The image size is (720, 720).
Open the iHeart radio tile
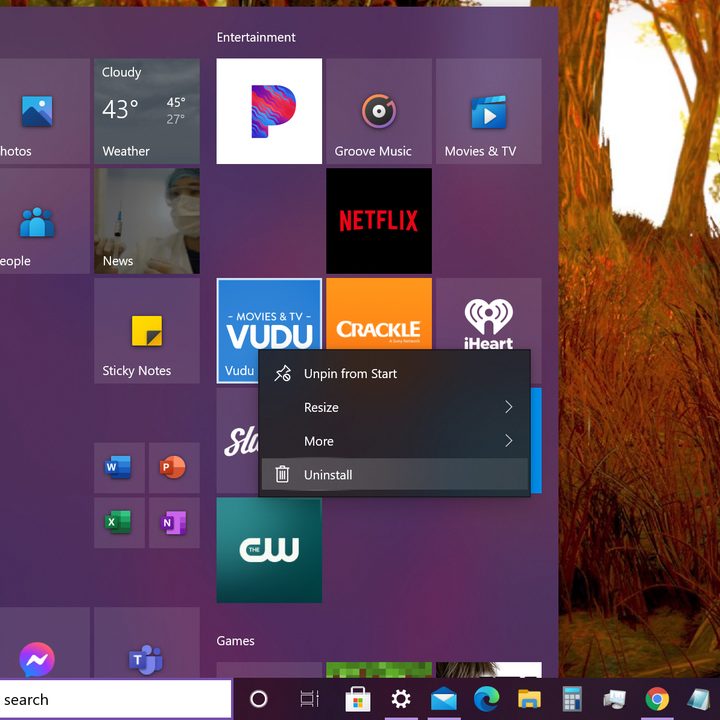pos(489,314)
